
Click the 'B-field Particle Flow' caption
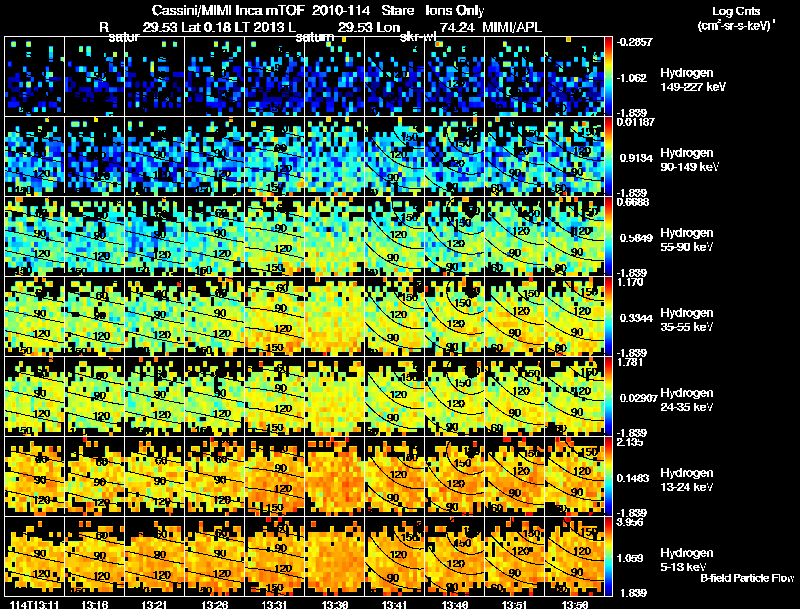747,578
